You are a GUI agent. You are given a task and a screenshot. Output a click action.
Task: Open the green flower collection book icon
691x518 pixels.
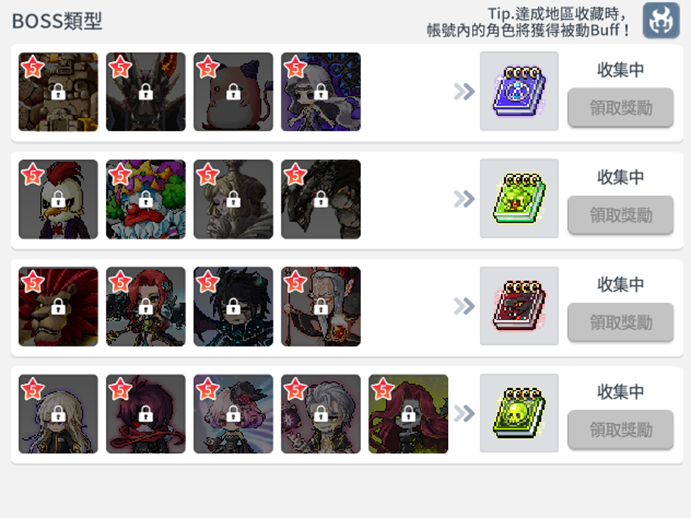pyautogui.click(x=519, y=198)
